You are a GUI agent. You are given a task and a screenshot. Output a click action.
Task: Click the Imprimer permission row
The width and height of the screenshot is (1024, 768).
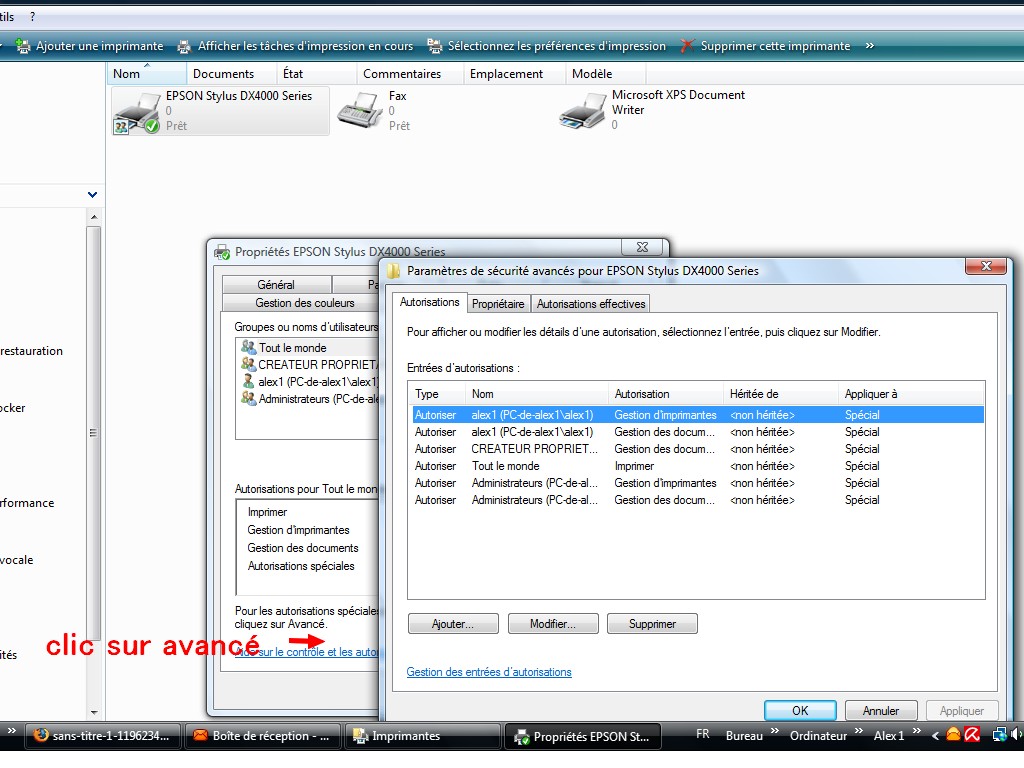pos(267,512)
